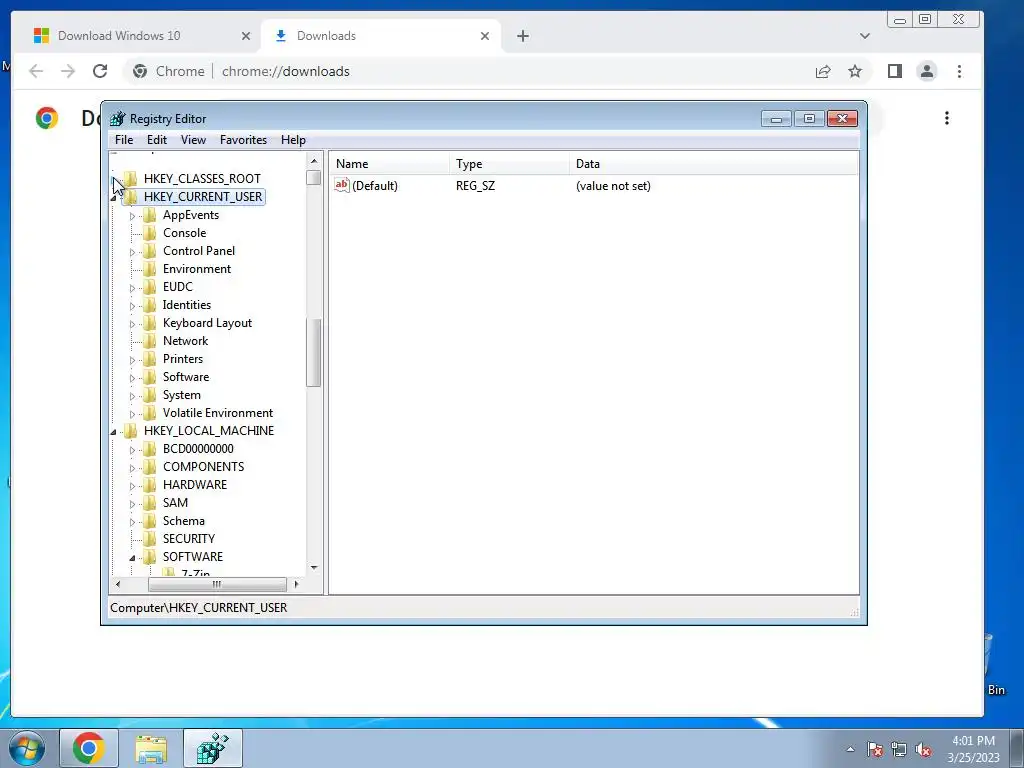Click the Chrome taskbar icon

[x=89, y=748]
